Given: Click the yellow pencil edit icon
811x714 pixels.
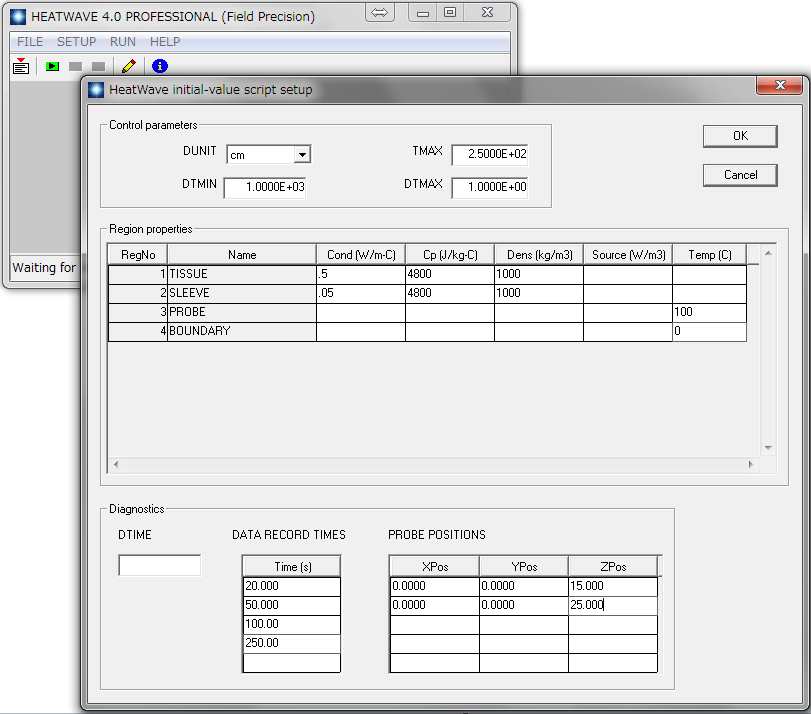Looking at the screenshot, I should point(129,66).
